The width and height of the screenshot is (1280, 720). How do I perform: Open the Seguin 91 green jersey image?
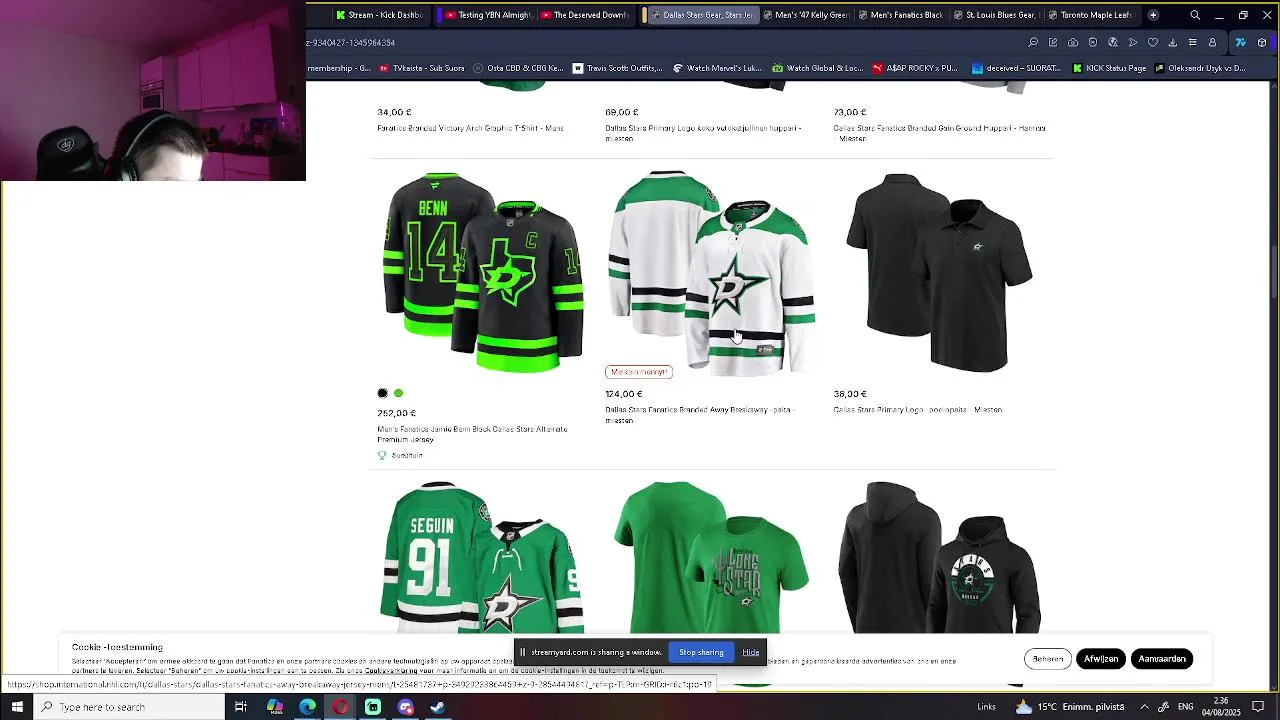click(483, 556)
